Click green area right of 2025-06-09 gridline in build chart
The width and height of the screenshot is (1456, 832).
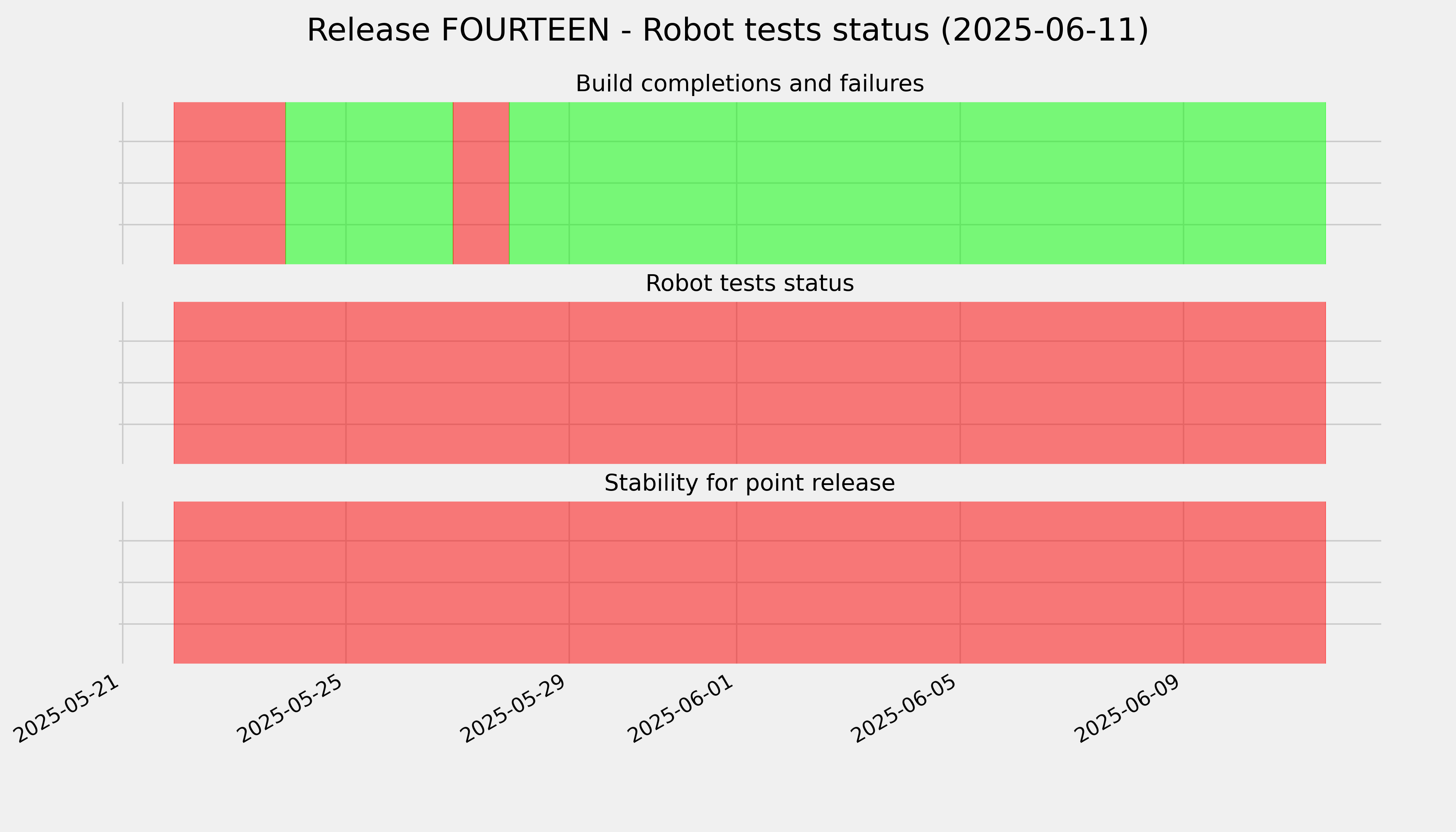(x=1255, y=183)
